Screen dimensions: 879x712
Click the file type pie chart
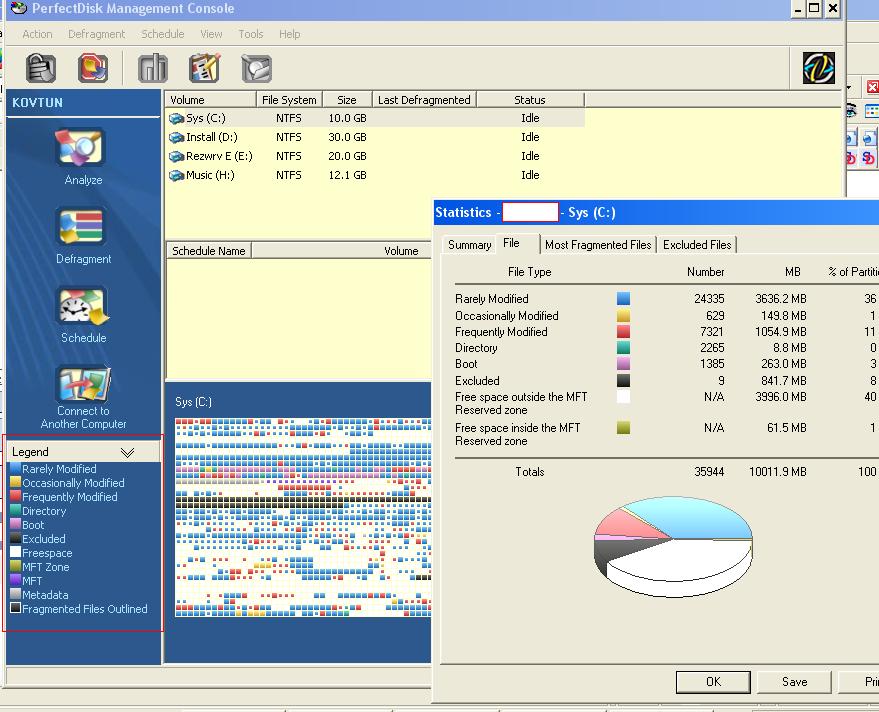[x=673, y=547]
